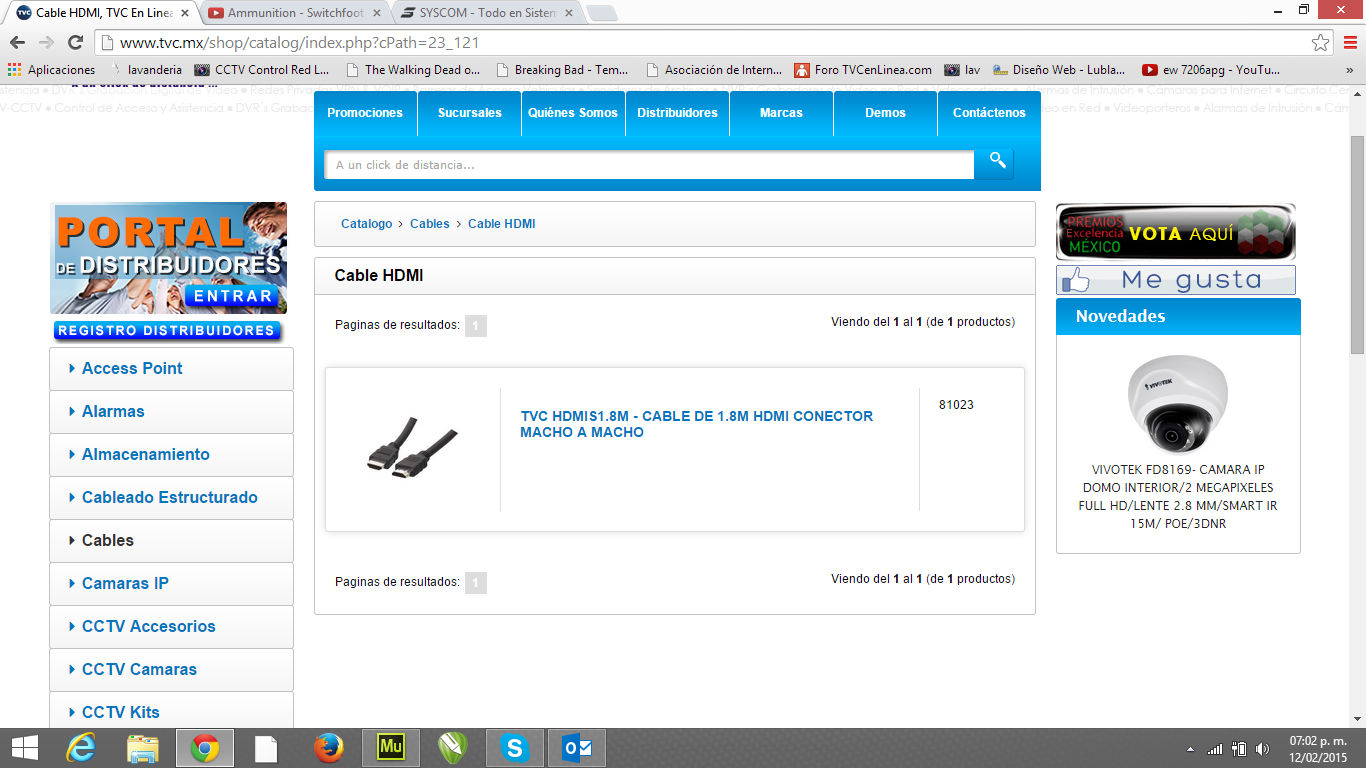The image size is (1366, 768).
Task: Switch to the SYSCOM browser tab
Action: tap(486, 13)
